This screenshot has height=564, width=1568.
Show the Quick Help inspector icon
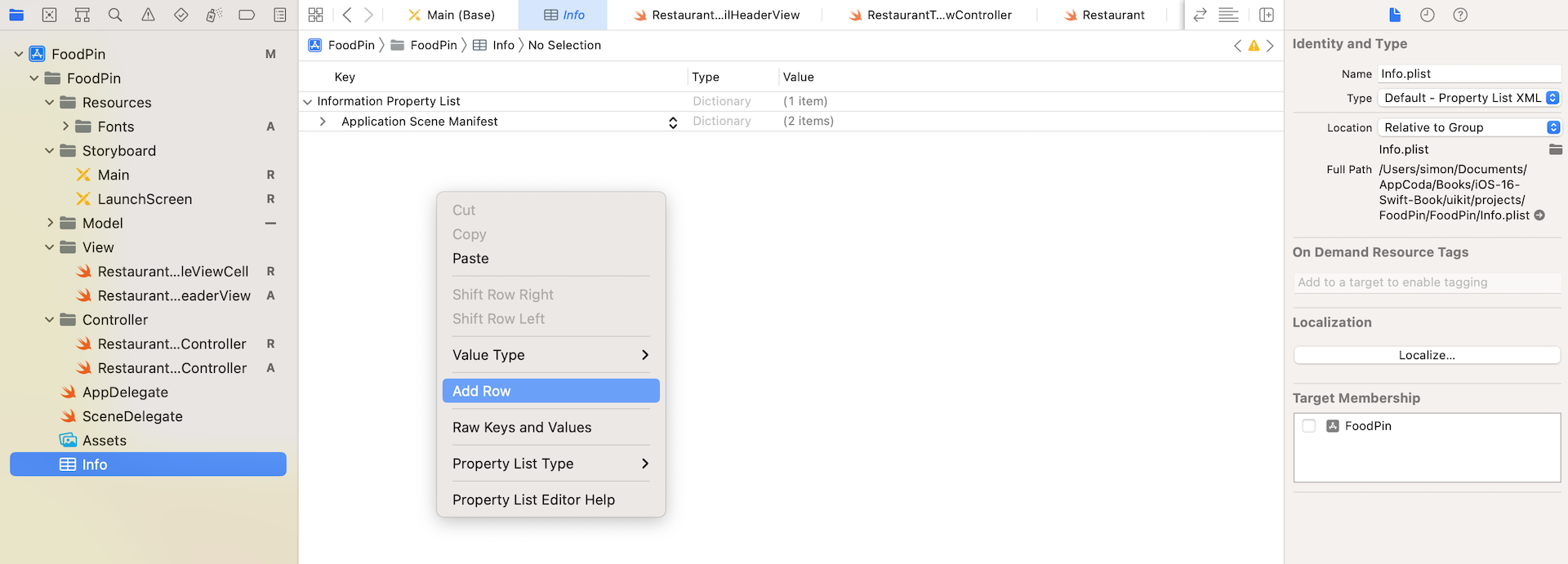click(x=1461, y=15)
